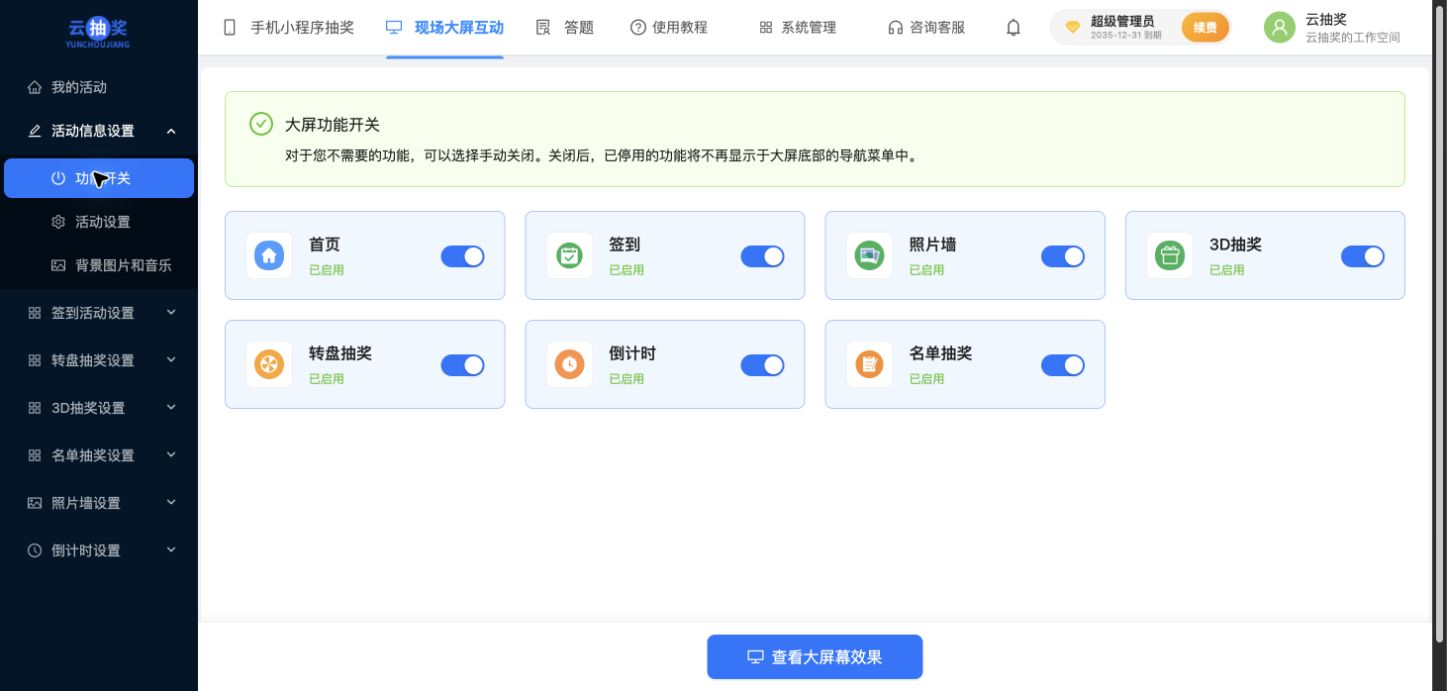This screenshot has height=691, width=1447.
Task: Expand the 名单抽奖设置 chevron
Action: point(171,455)
